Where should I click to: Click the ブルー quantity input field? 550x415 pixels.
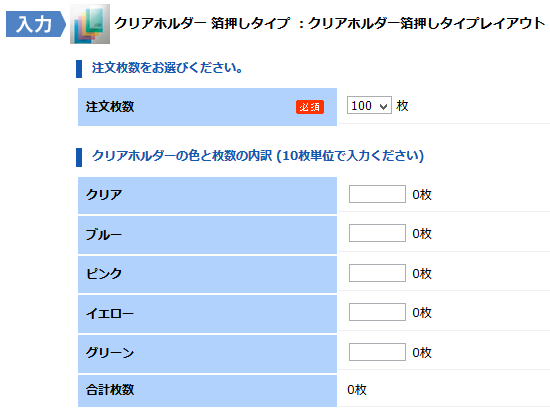coord(377,233)
